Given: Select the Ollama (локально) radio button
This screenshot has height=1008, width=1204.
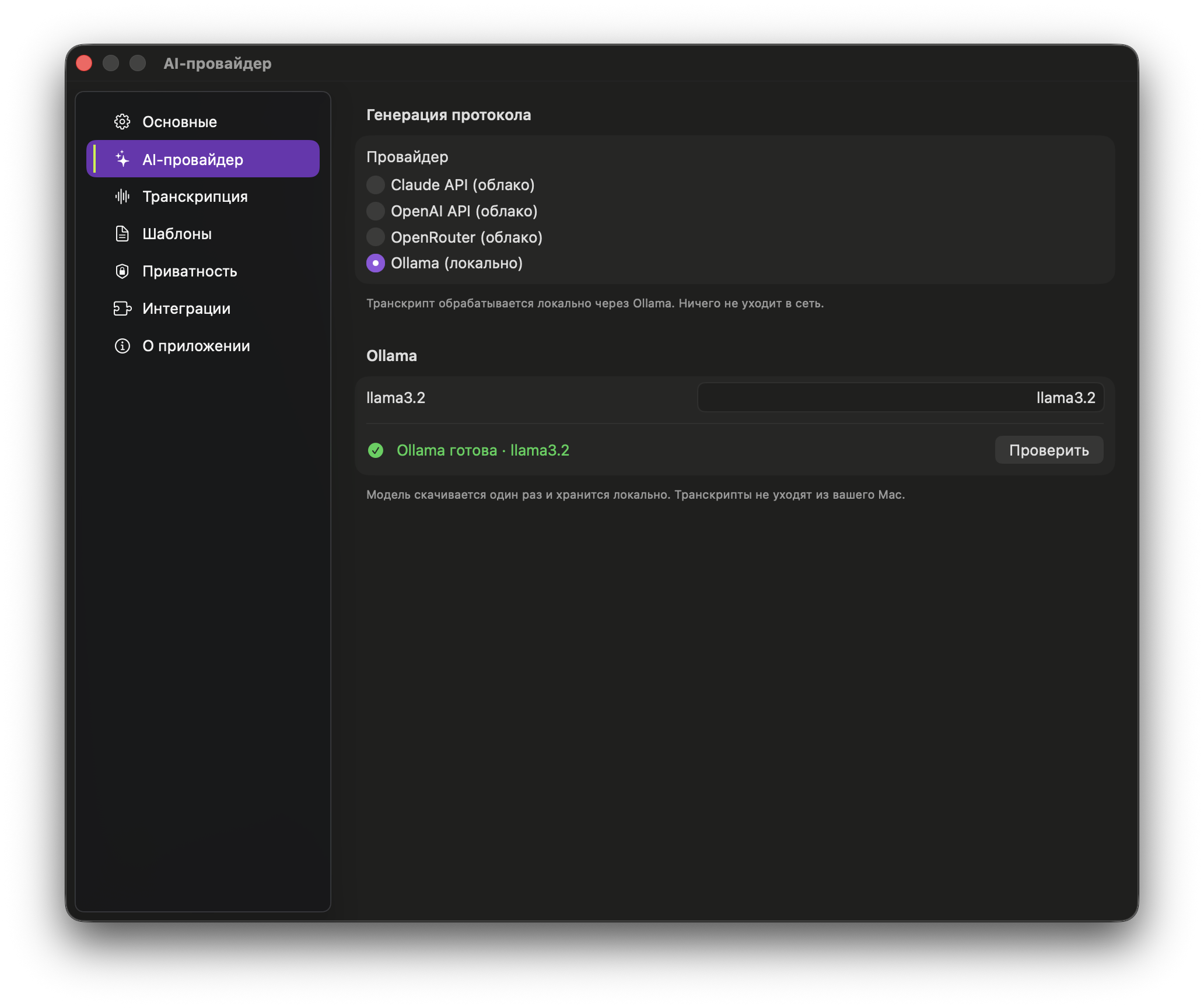Looking at the screenshot, I should [x=376, y=263].
